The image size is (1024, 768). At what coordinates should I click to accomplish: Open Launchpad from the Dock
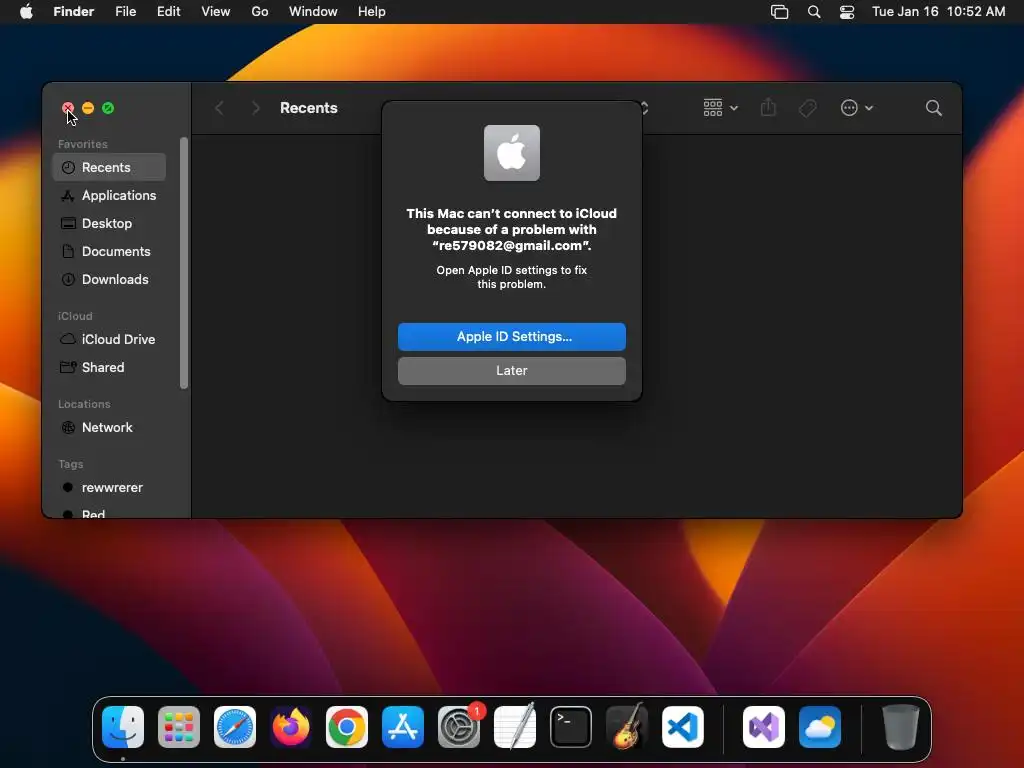(x=179, y=727)
